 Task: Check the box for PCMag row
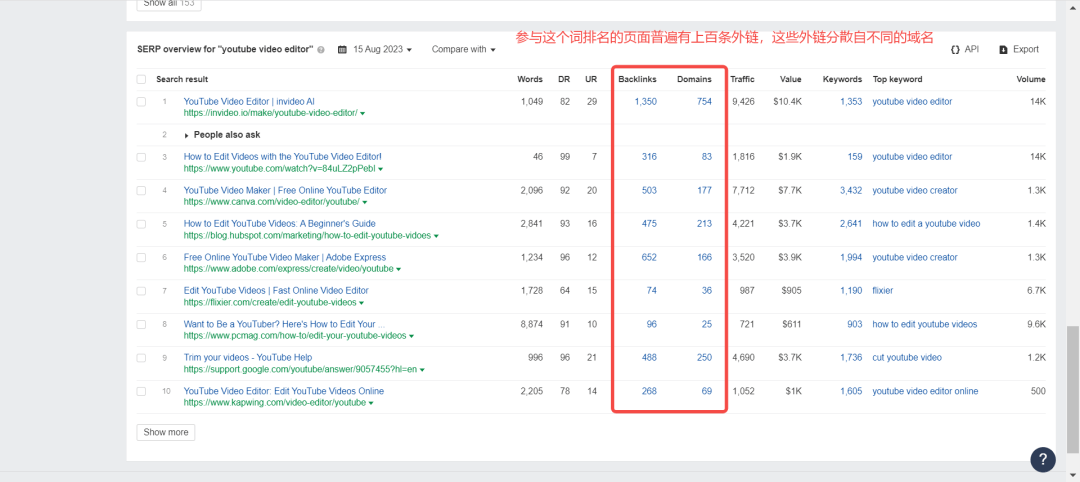tap(141, 324)
